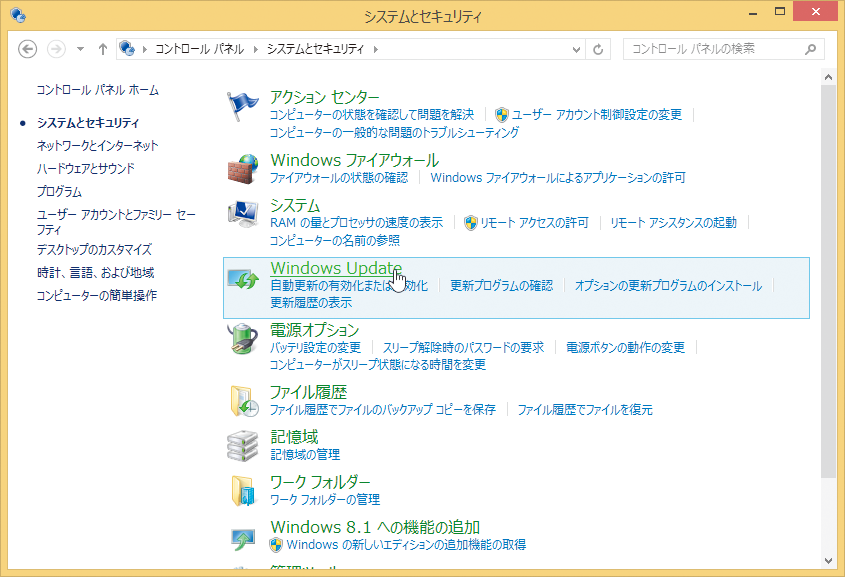845x577 pixels.
Task: Click the vertical scrollbar up arrow
Action: pos(828,78)
